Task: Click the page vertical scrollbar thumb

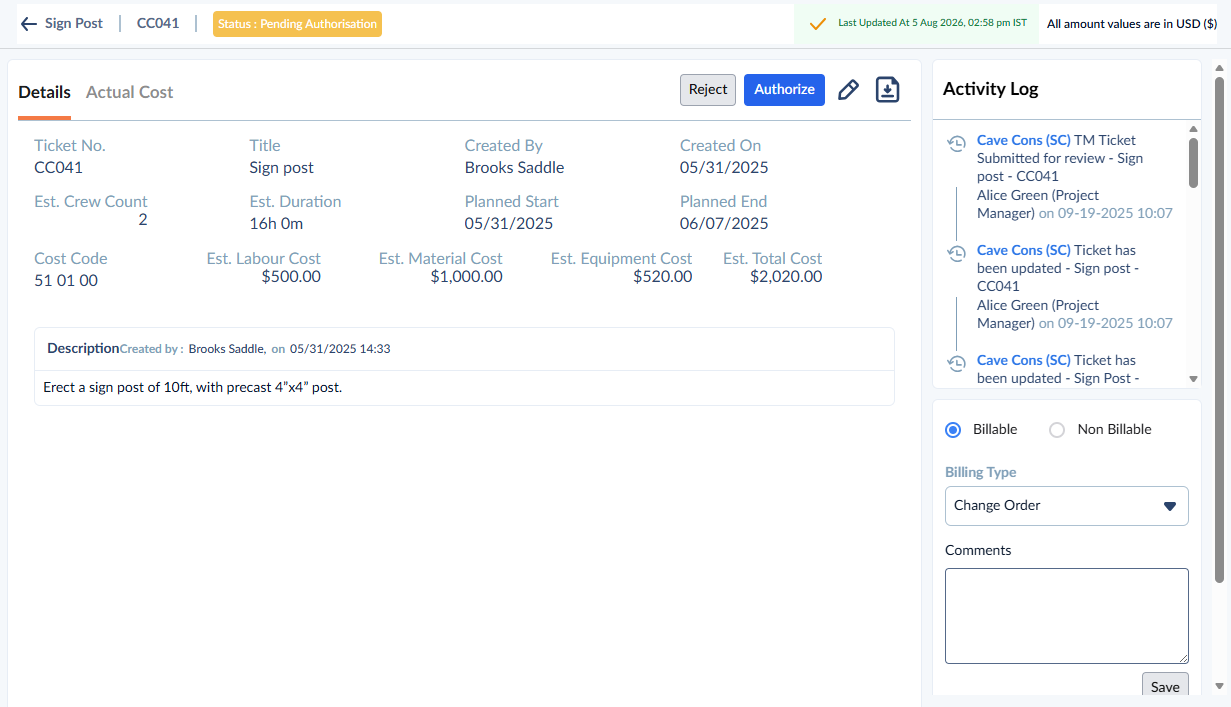Action: pyautogui.click(x=1219, y=330)
